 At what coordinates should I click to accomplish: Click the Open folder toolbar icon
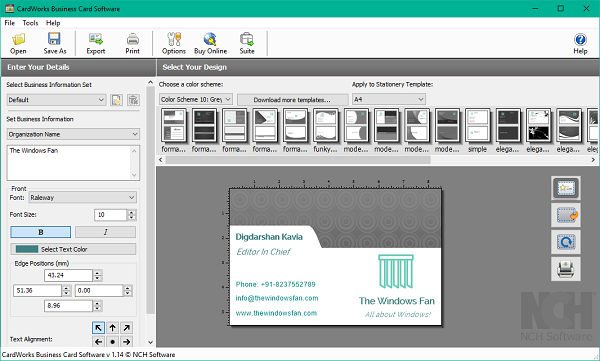(18, 39)
